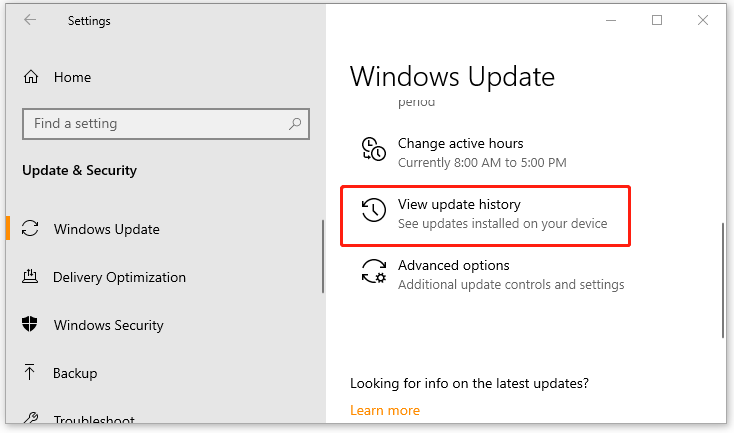734x433 pixels.
Task: Click the Backup up-arrow icon
Action: [x=29, y=372]
